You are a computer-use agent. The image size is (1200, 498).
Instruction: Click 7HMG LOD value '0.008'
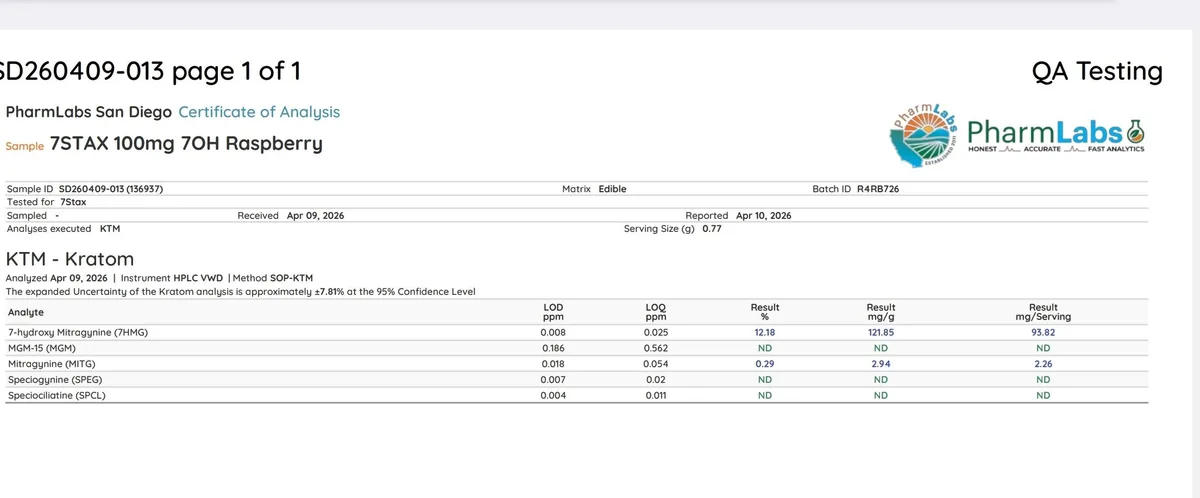tap(553, 332)
